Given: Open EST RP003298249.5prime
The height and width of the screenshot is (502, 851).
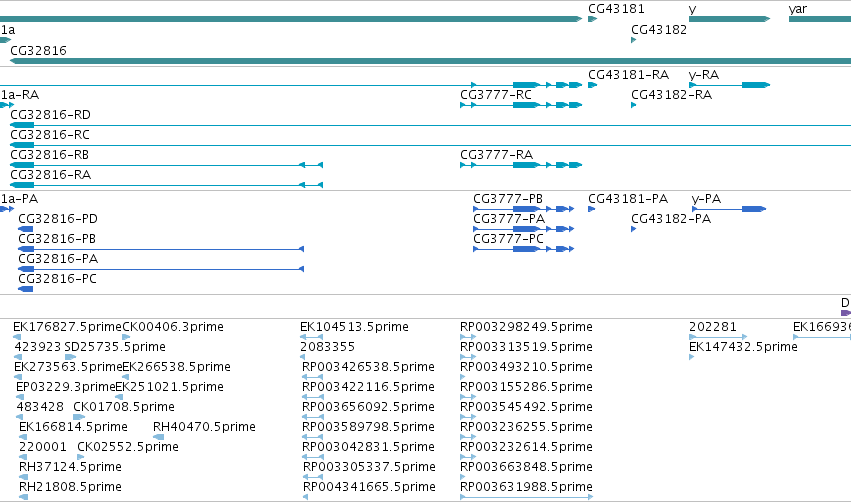Looking at the screenshot, I should pyautogui.click(x=526, y=327).
